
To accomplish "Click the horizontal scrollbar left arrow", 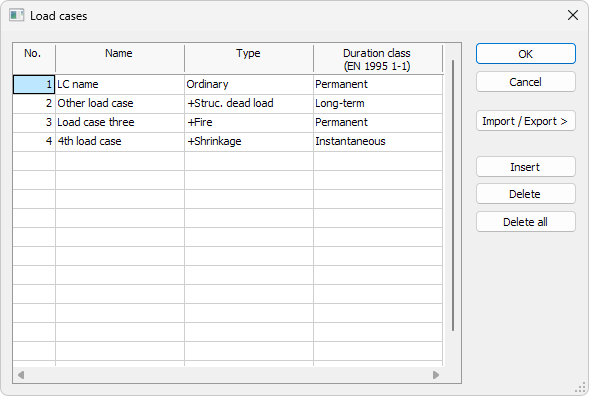I will (x=21, y=375).
